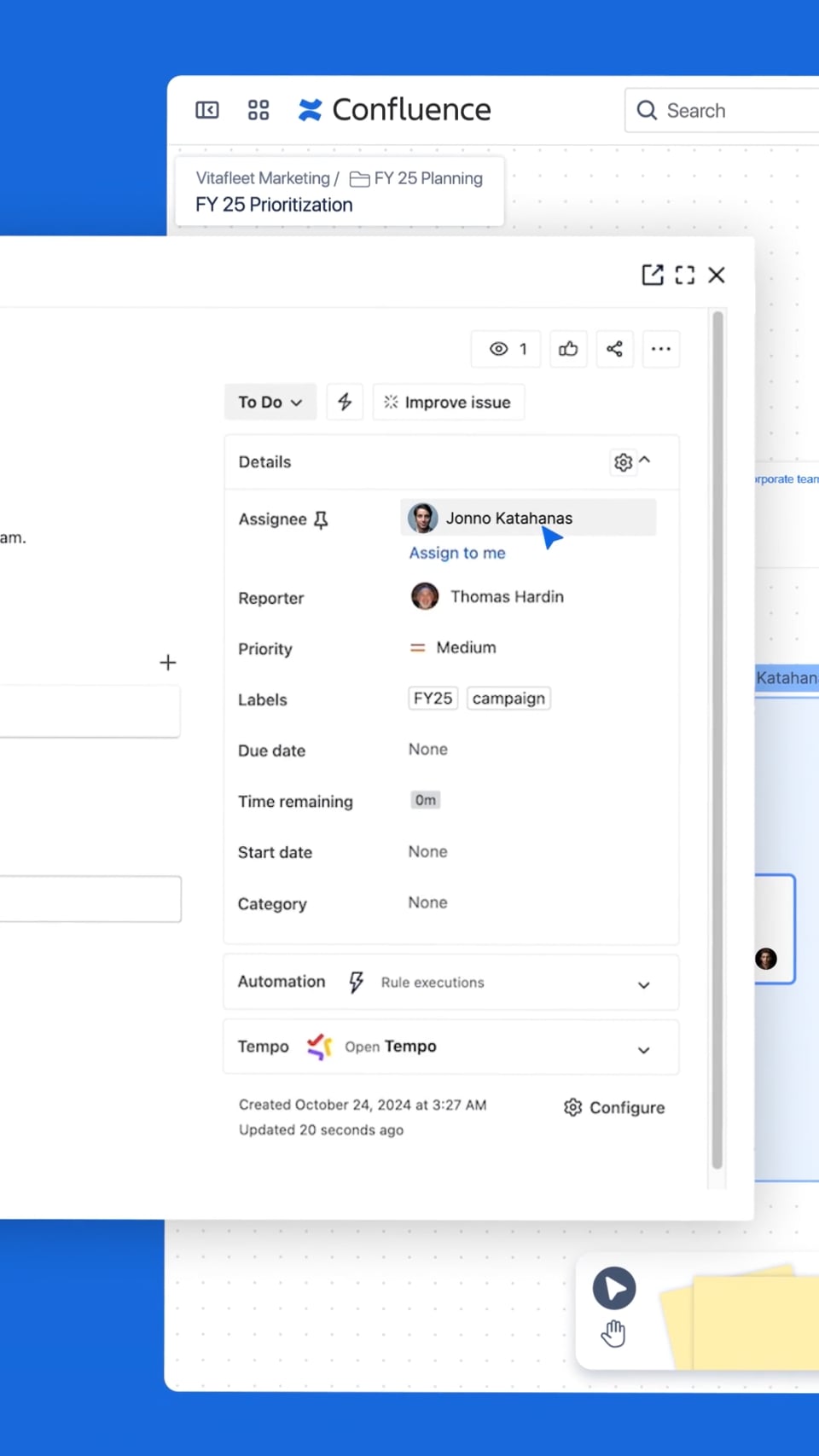
Task: Collapse the Confluence sidebar panel icon
Action: (207, 110)
